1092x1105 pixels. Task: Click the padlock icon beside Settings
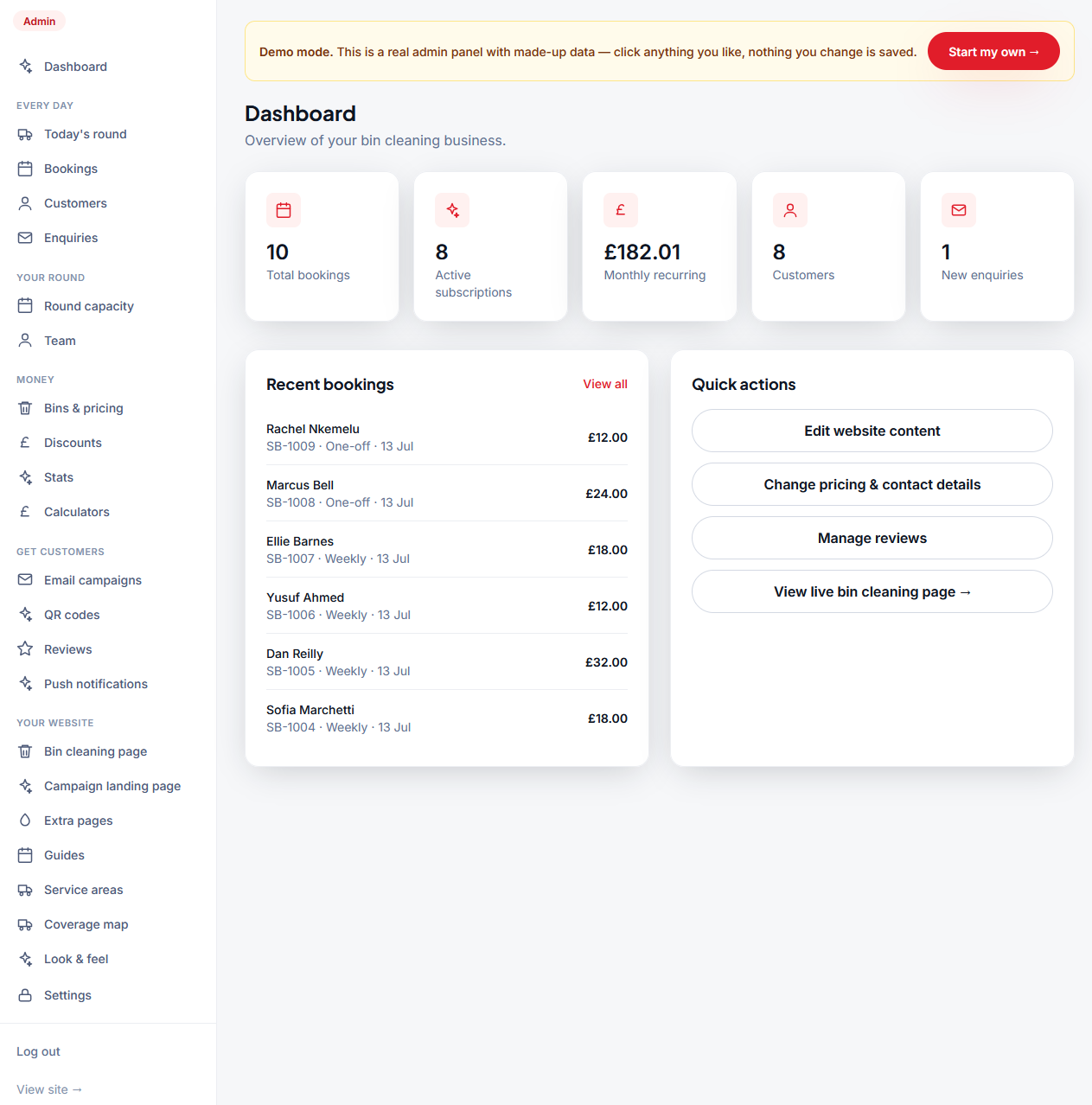click(25, 995)
